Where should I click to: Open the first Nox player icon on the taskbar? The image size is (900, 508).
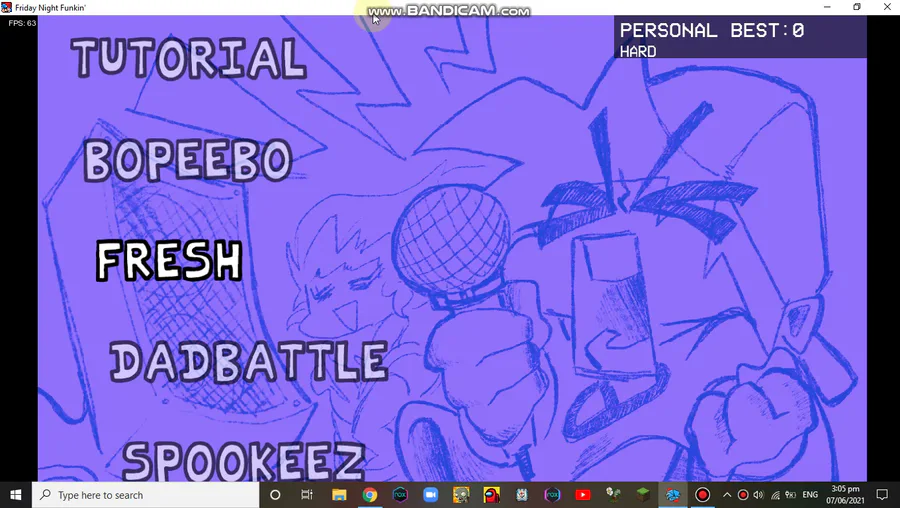click(x=400, y=495)
